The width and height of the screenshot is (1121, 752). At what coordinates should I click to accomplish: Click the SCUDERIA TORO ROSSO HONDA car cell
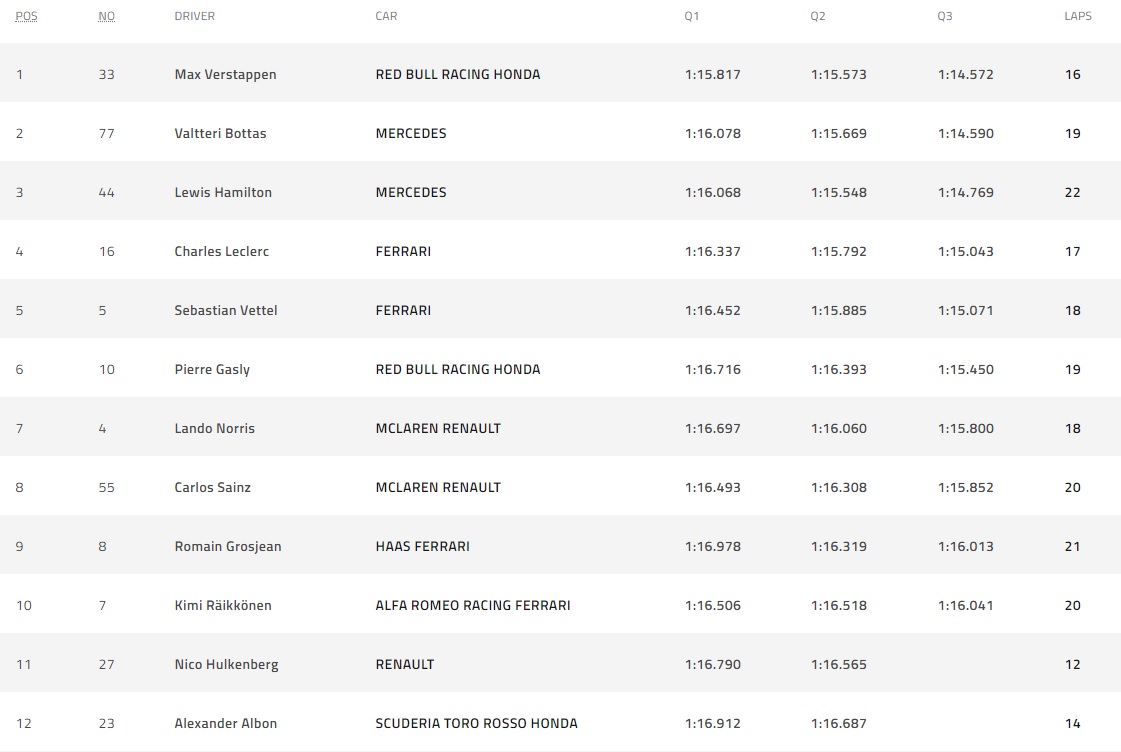pyautogui.click(x=476, y=723)
